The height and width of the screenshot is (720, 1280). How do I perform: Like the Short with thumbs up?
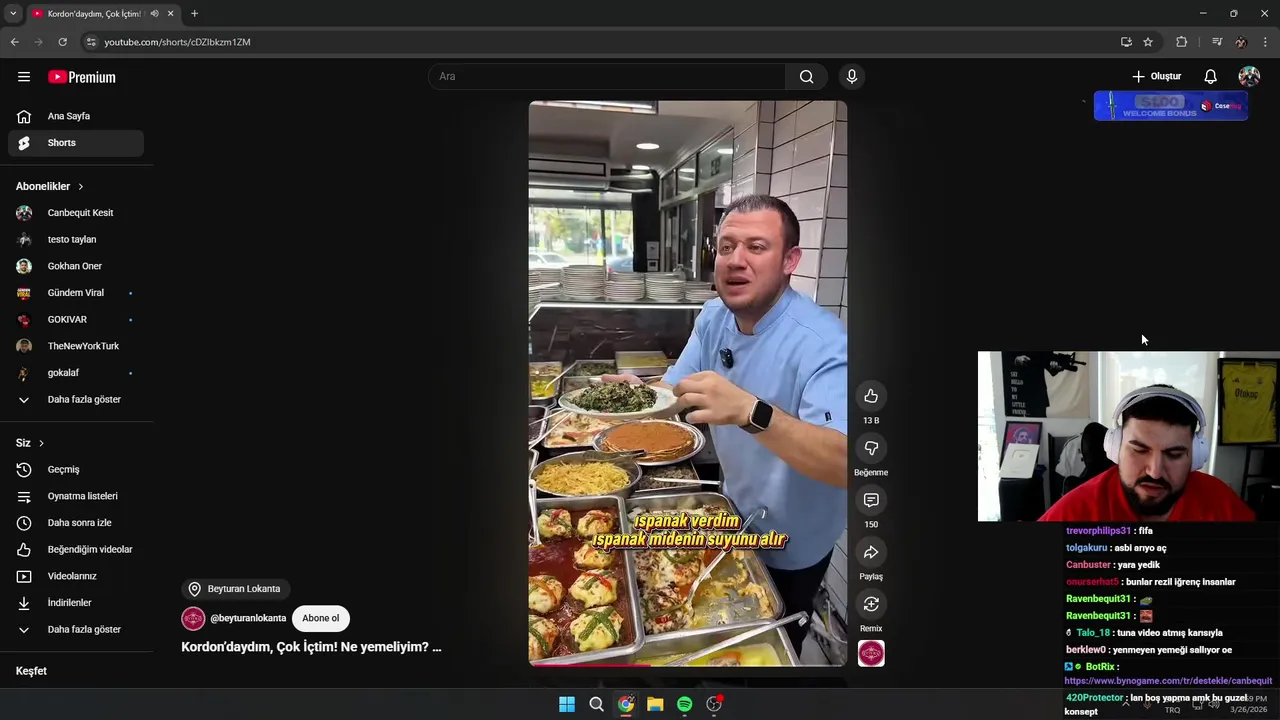(871, 396)
